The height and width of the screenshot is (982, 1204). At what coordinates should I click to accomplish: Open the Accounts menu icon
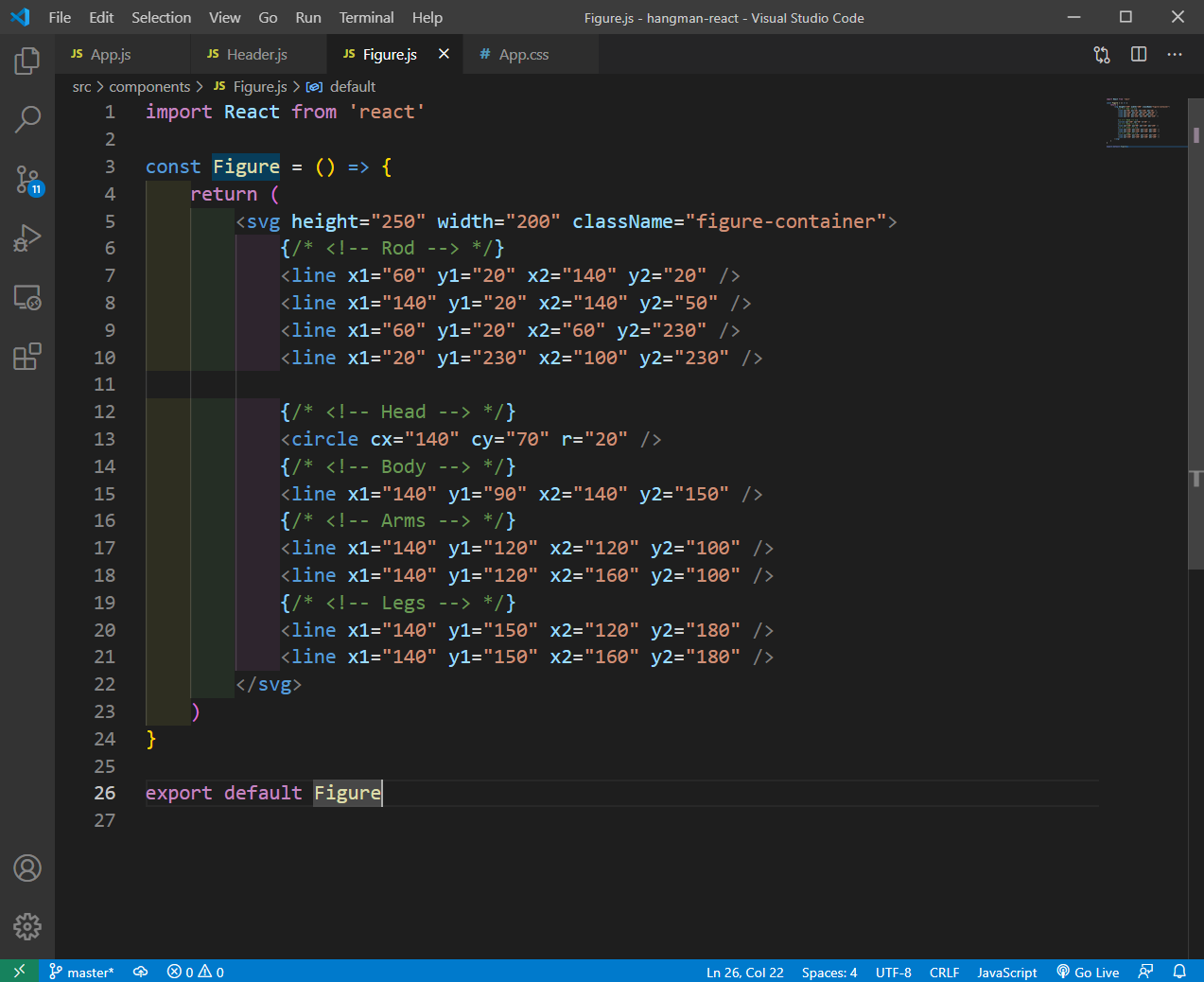pyautogui.click(x=27, y=868)
